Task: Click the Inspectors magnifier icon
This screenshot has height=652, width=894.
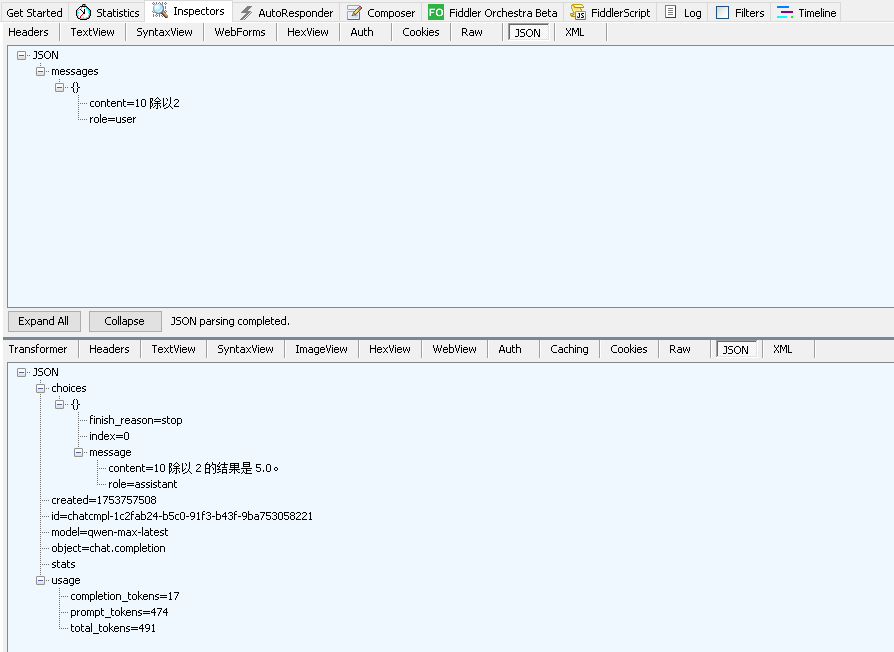Action: tap(160, 12)
